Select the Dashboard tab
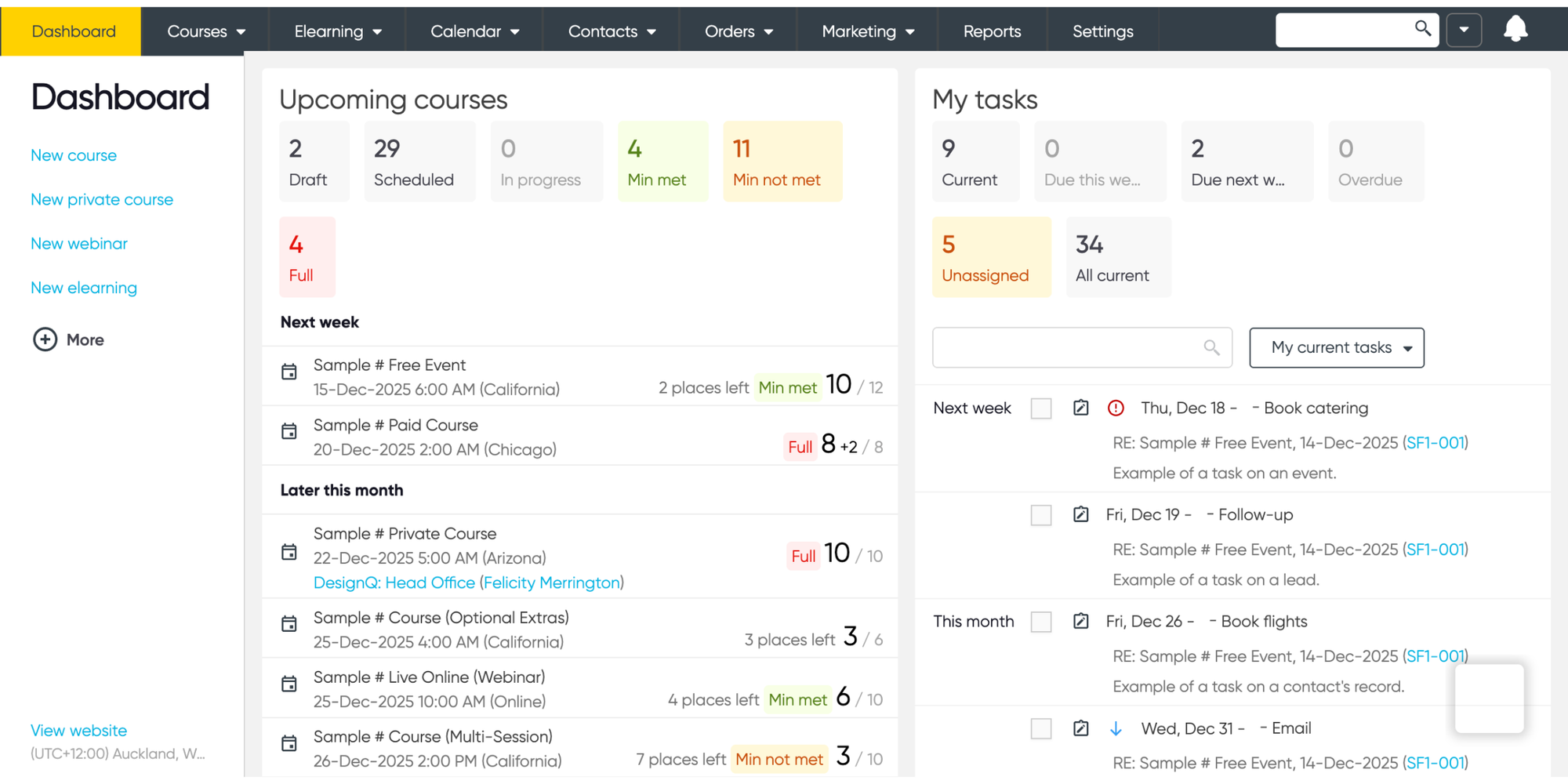 pyautogui.click(x=72, y=31)
